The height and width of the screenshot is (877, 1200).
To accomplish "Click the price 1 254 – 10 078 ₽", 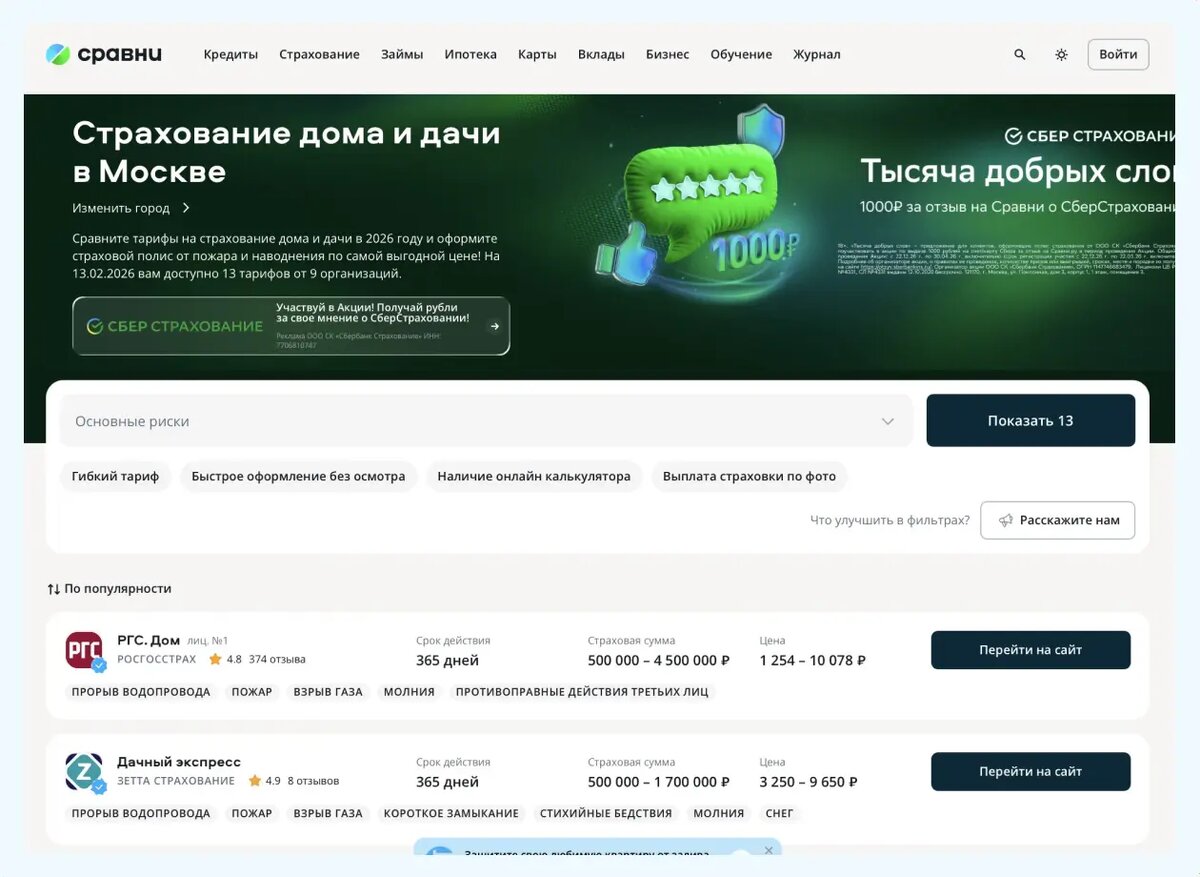I will point(813,660).
